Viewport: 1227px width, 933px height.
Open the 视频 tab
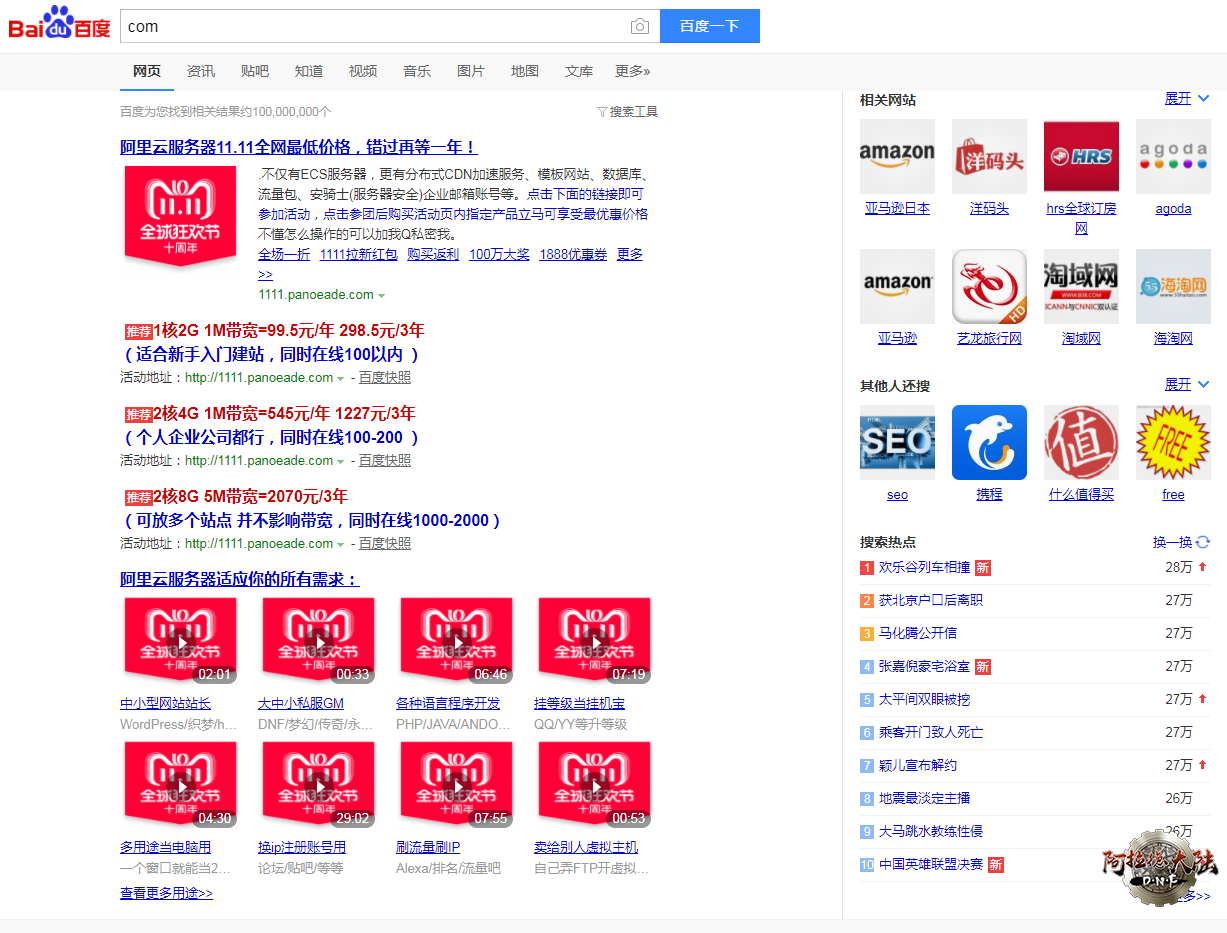click(363, 71)
